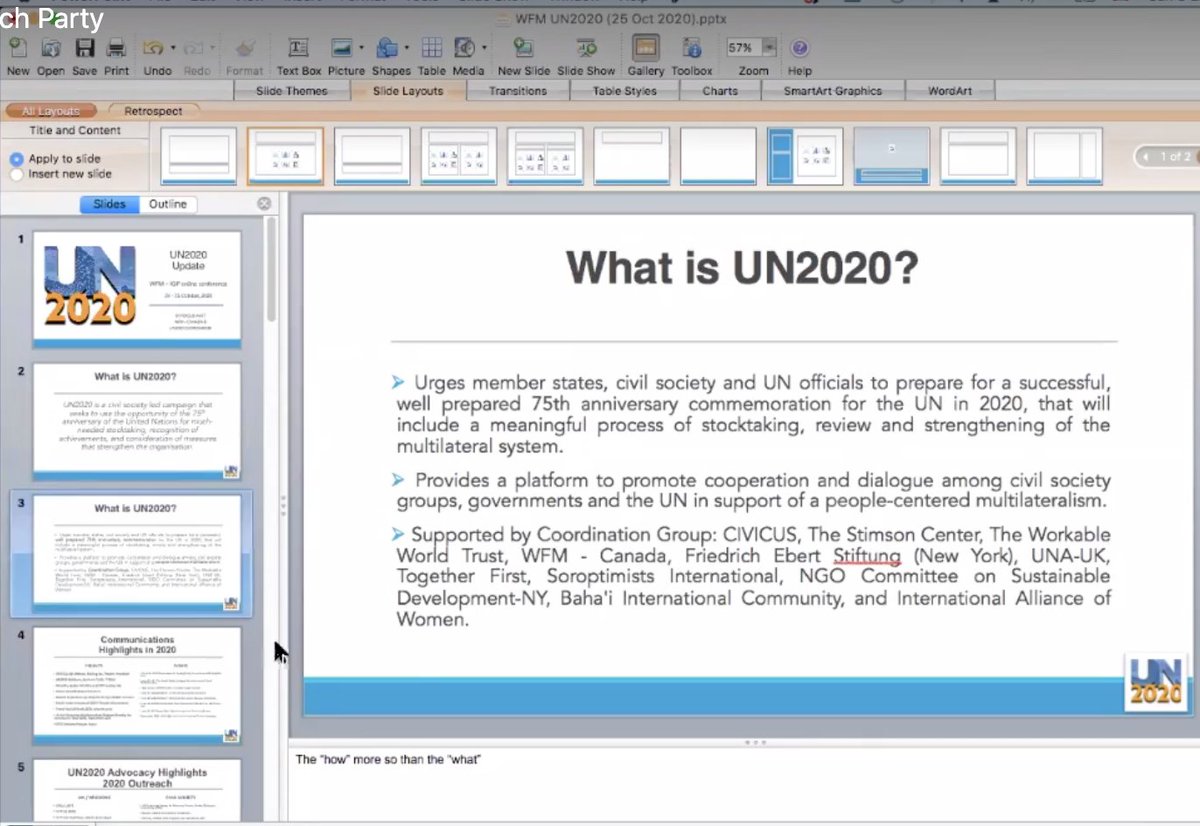The height and width of the screenshot is (826, 1200).
Task: Select slide 5 UN2020 Advocacy Highlights thumbnail
Action: (137, 790)
